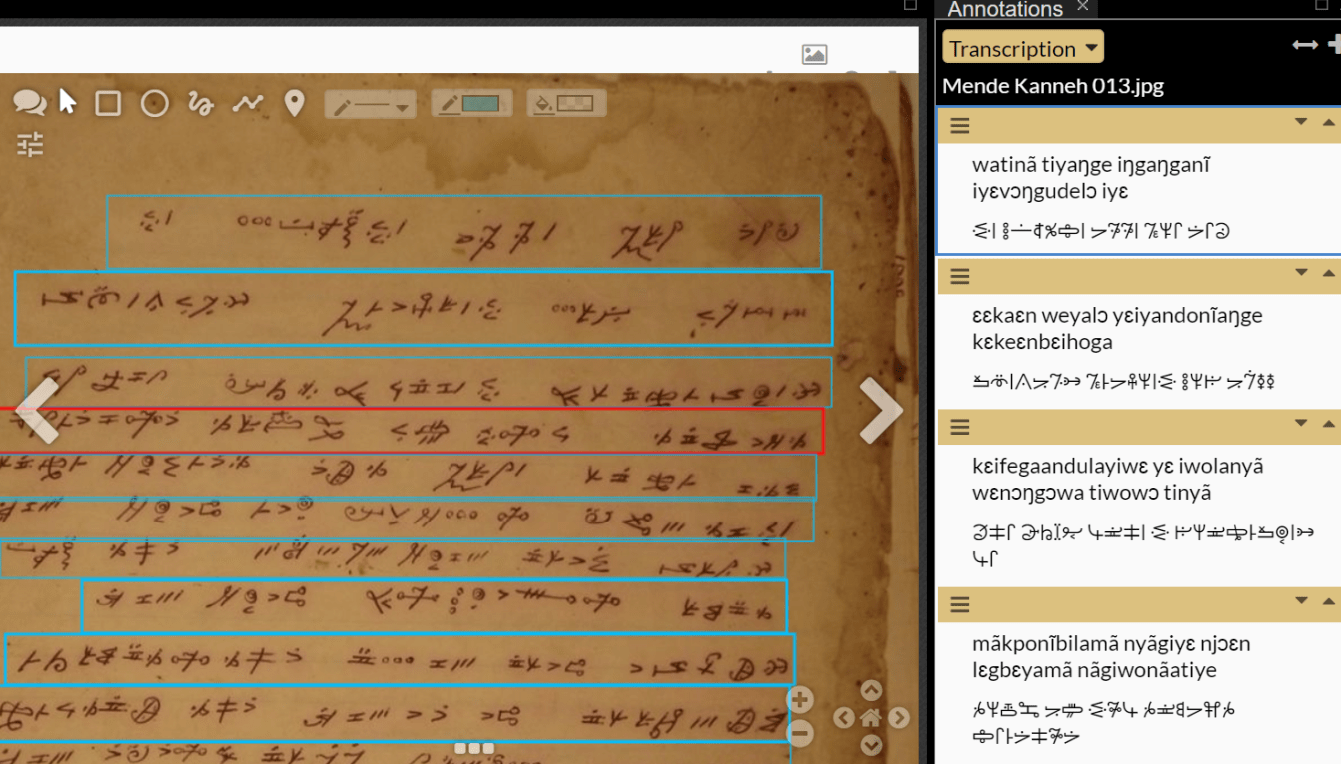Select the Rectangle annotation tool
The width and height of the screenshot is (1341, 764).
point(107,102)
